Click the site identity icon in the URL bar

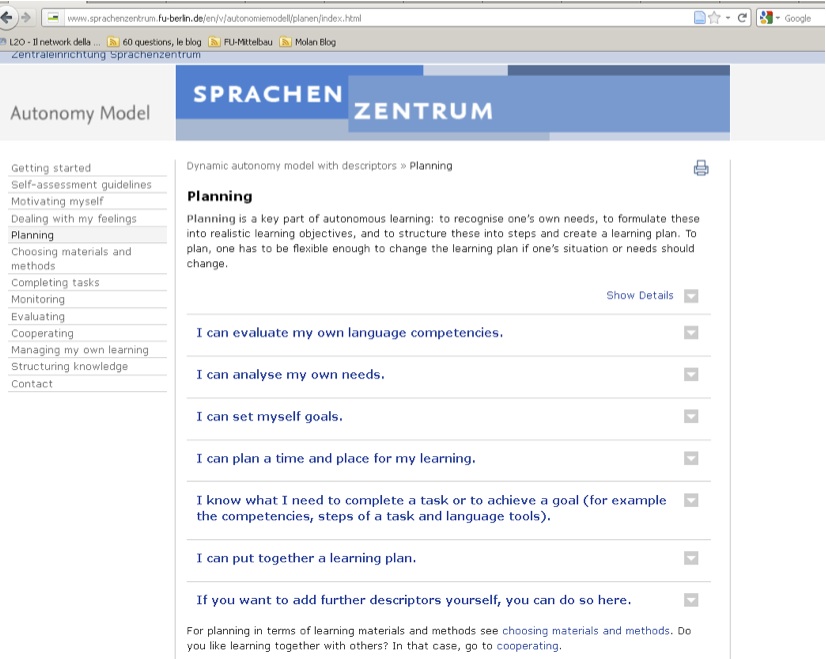54,18
